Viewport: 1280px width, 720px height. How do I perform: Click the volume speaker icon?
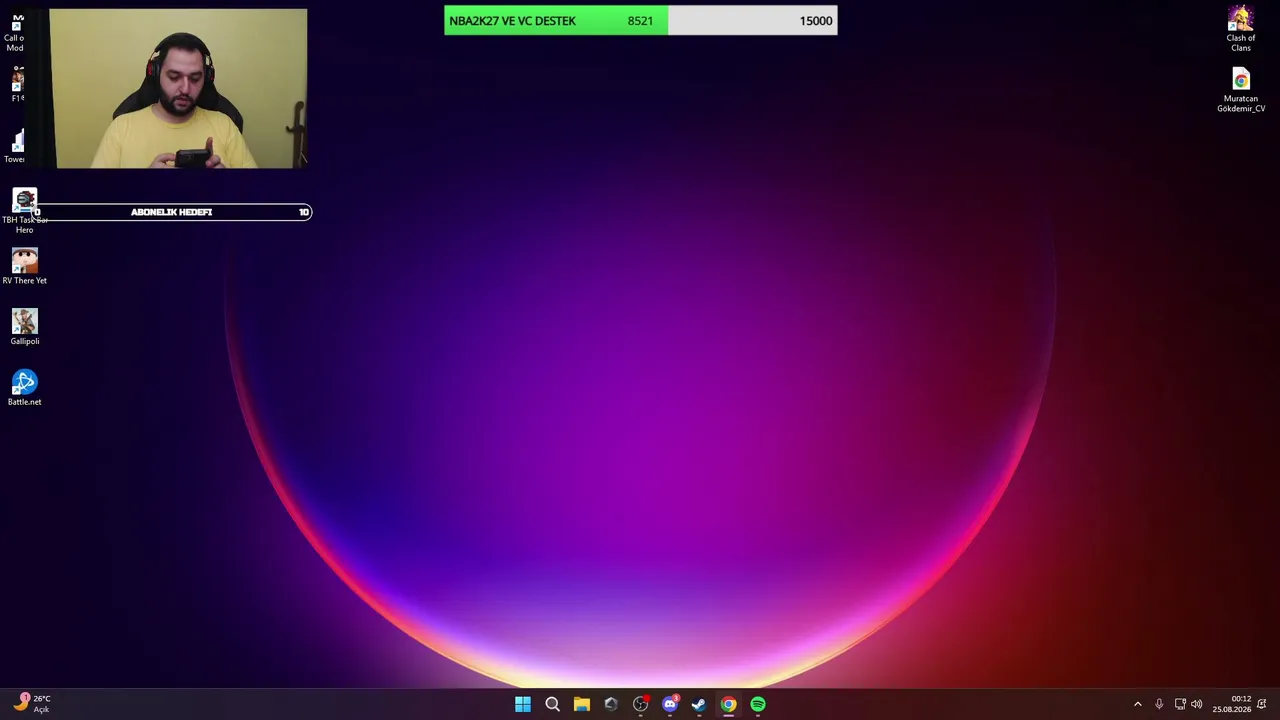pyautogui.click(x=1197, y=704)
